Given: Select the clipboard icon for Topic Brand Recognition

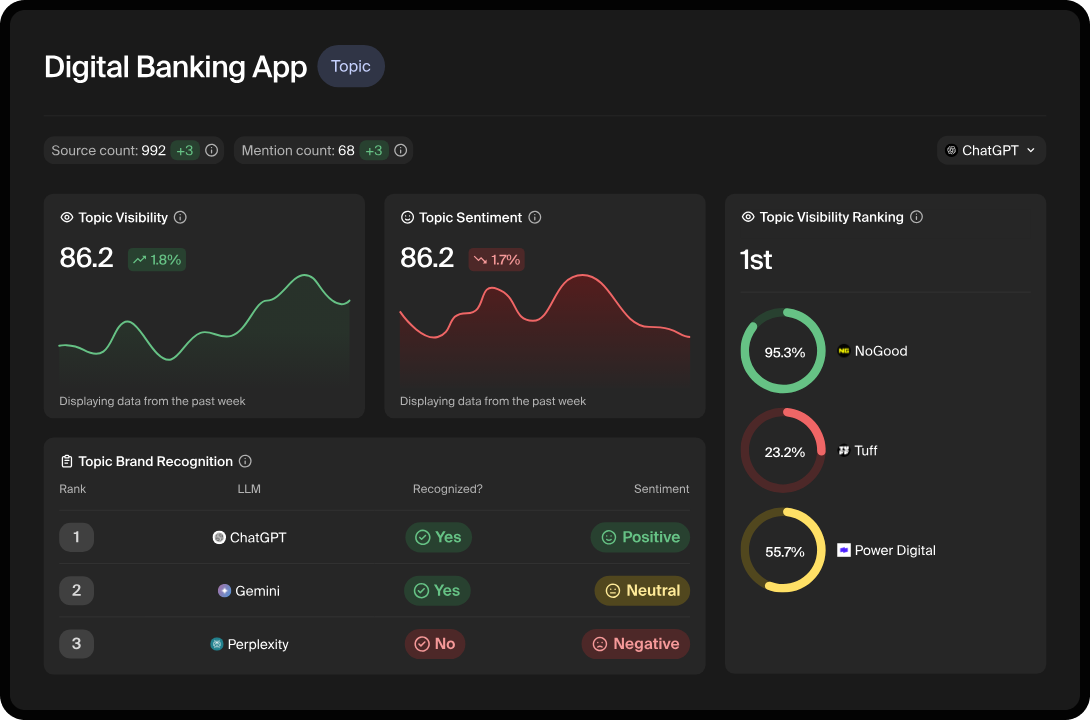Looking at the screenshot, I should coord(65,461).
